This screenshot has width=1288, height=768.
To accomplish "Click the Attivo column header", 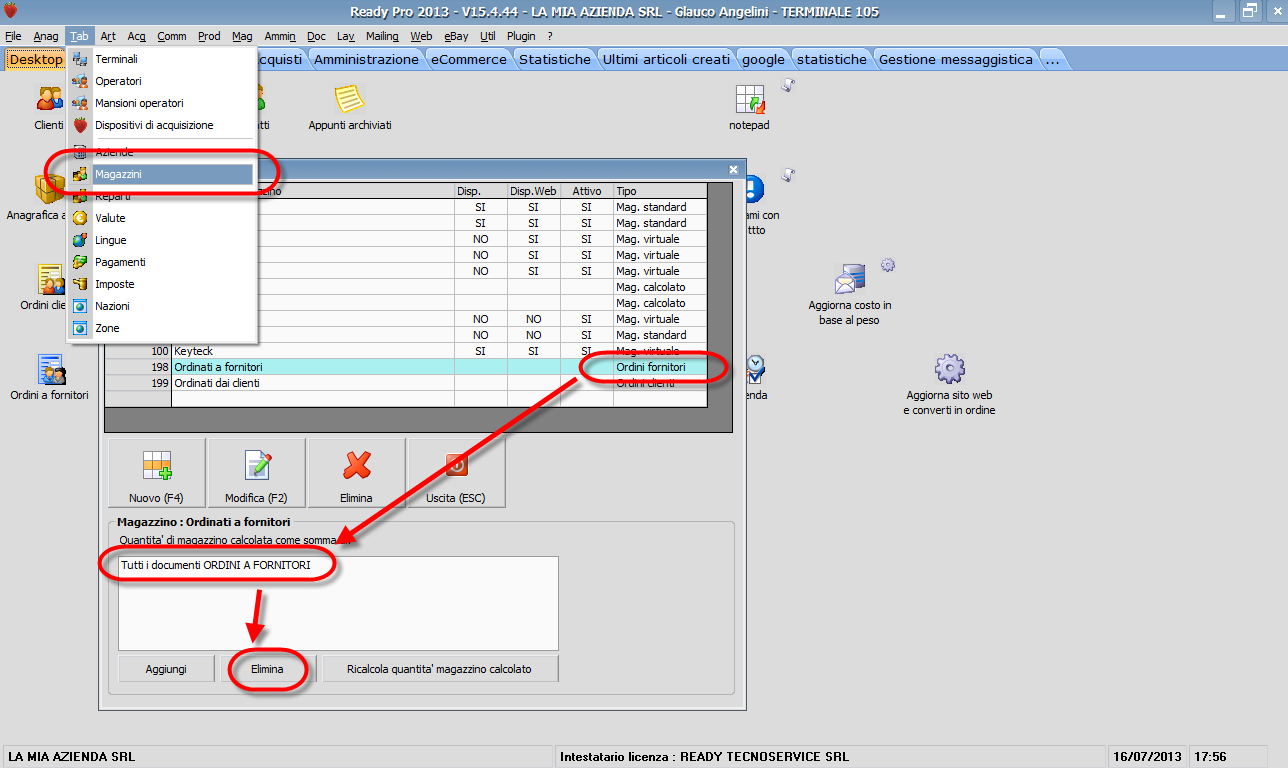I will tap(587, 191).
